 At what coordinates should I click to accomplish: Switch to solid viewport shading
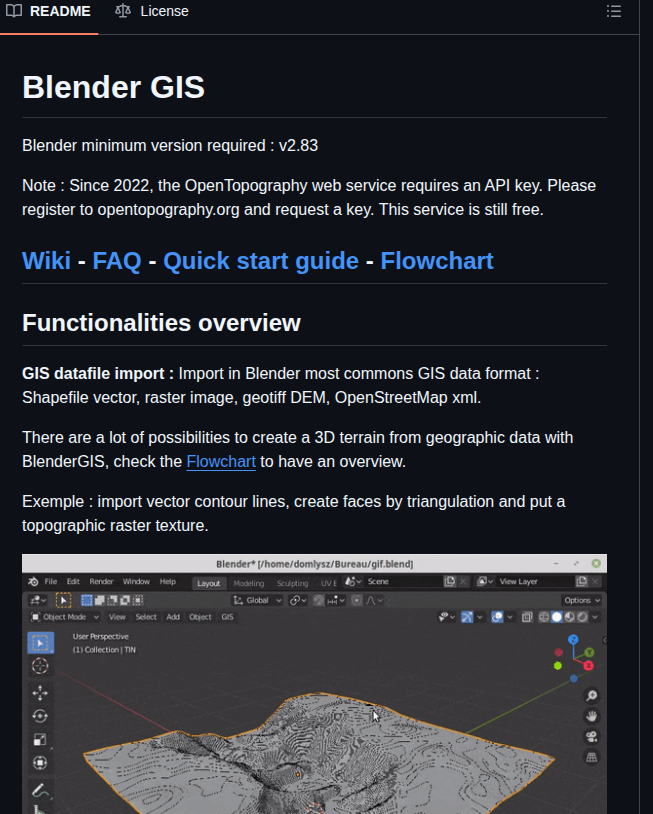556,617
